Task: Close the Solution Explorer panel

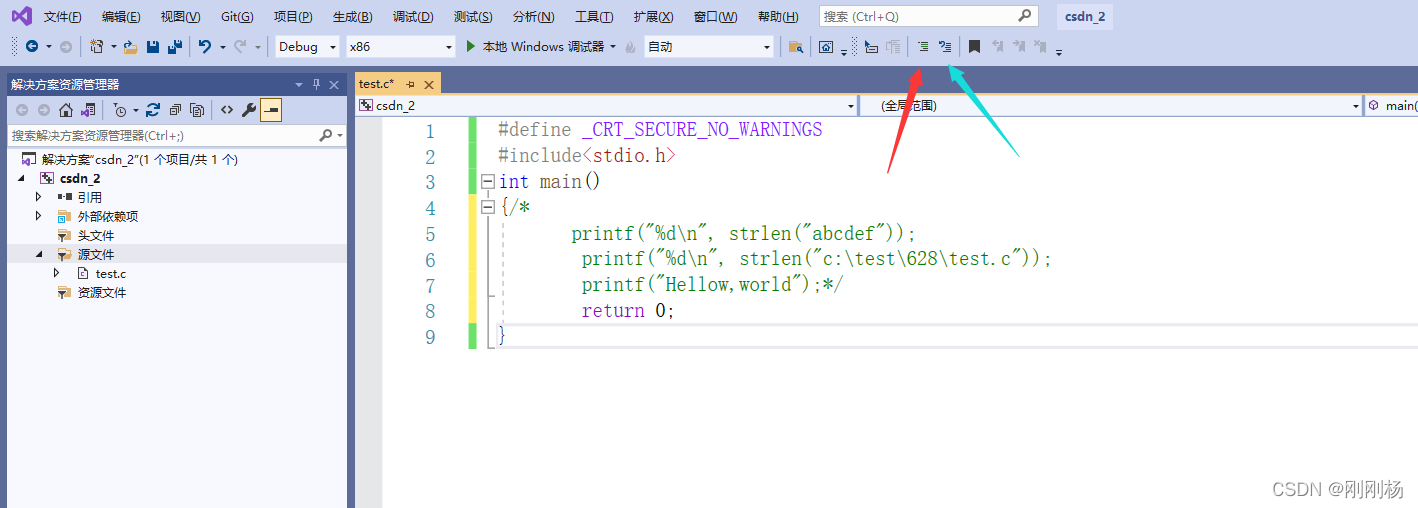Action: pos(334,84)
